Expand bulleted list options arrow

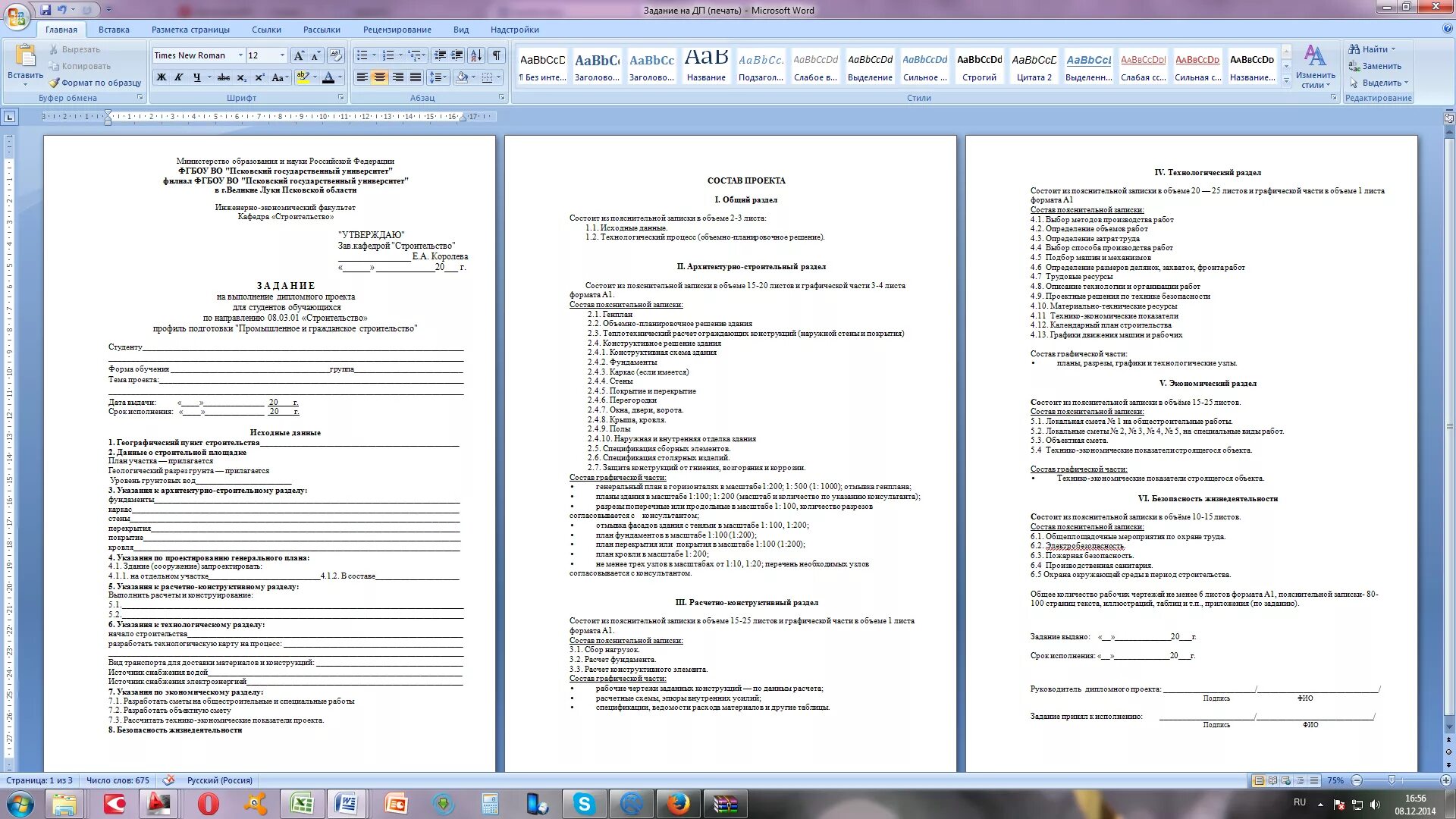tap(374, 55)
